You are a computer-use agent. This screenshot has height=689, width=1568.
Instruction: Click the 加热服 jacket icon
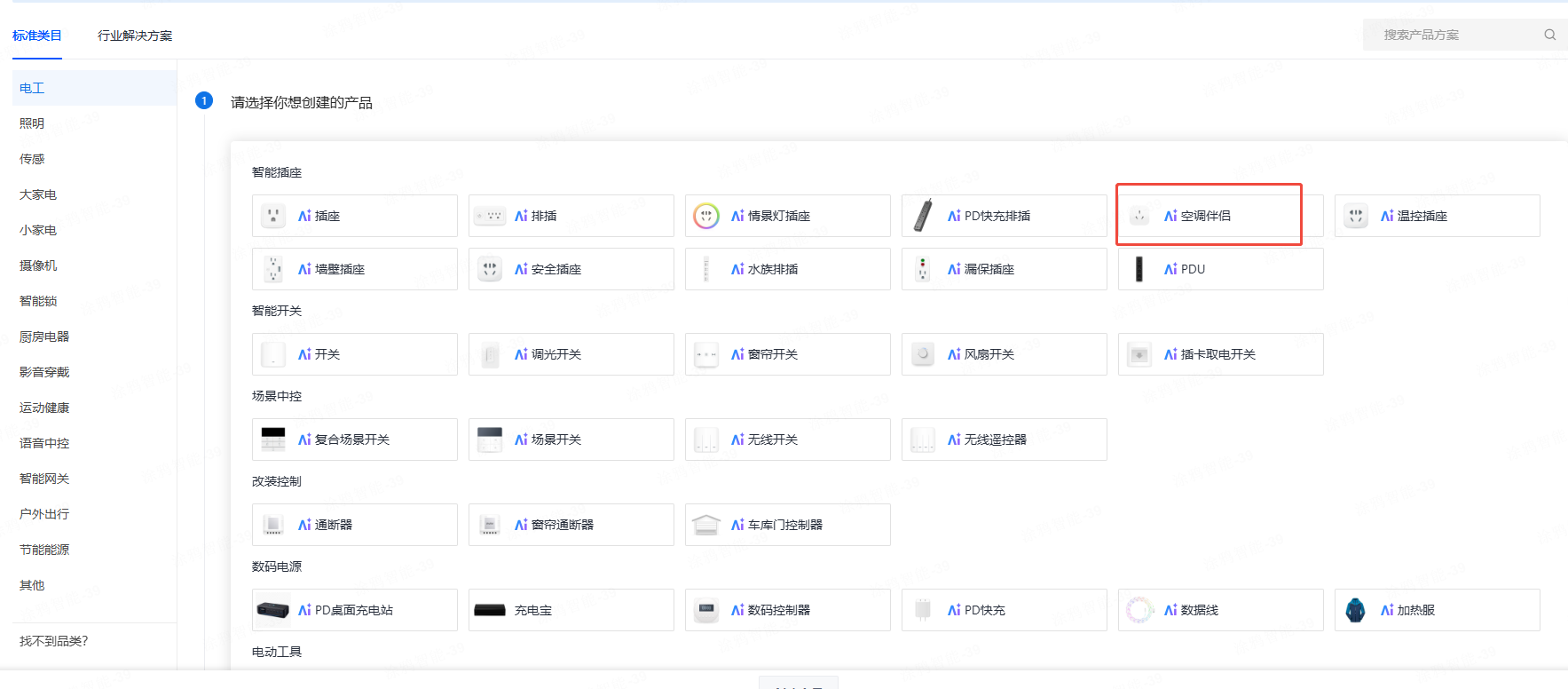click(1356, 610)
